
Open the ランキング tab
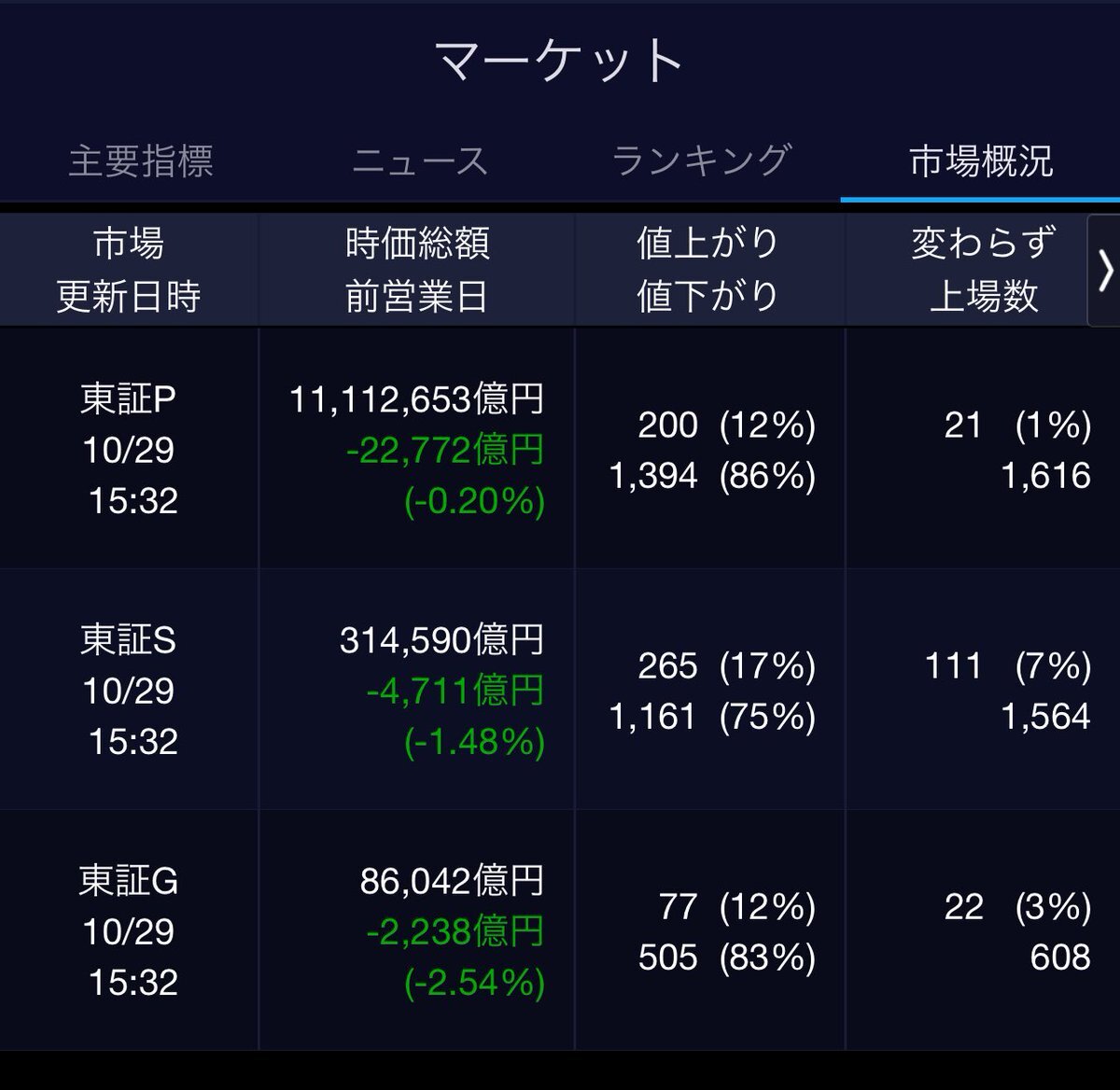(701, 161)
